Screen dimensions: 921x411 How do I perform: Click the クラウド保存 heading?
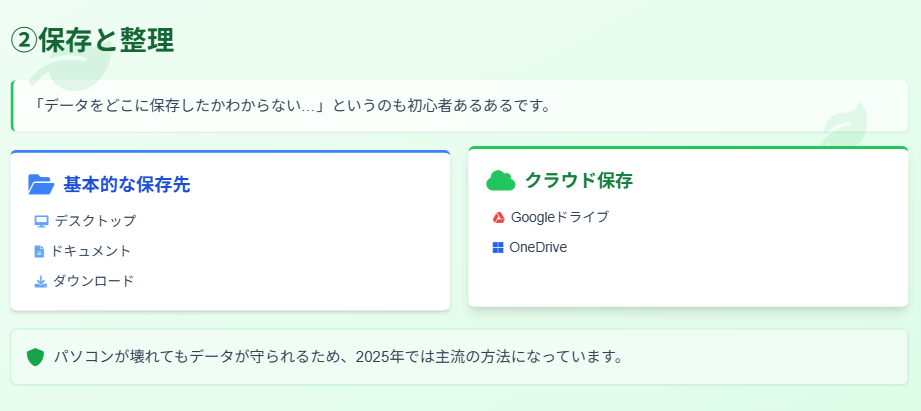point(579,180)
